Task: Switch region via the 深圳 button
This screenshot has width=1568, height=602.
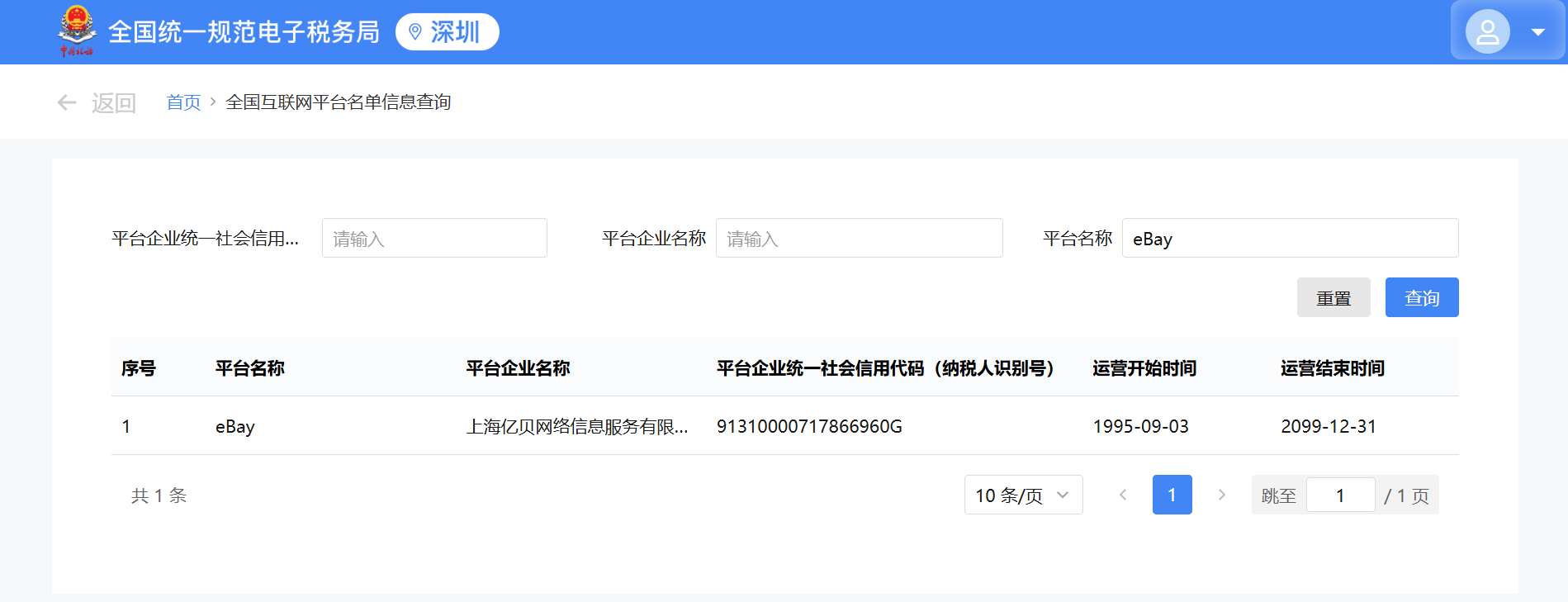Action: click(448, 32)
